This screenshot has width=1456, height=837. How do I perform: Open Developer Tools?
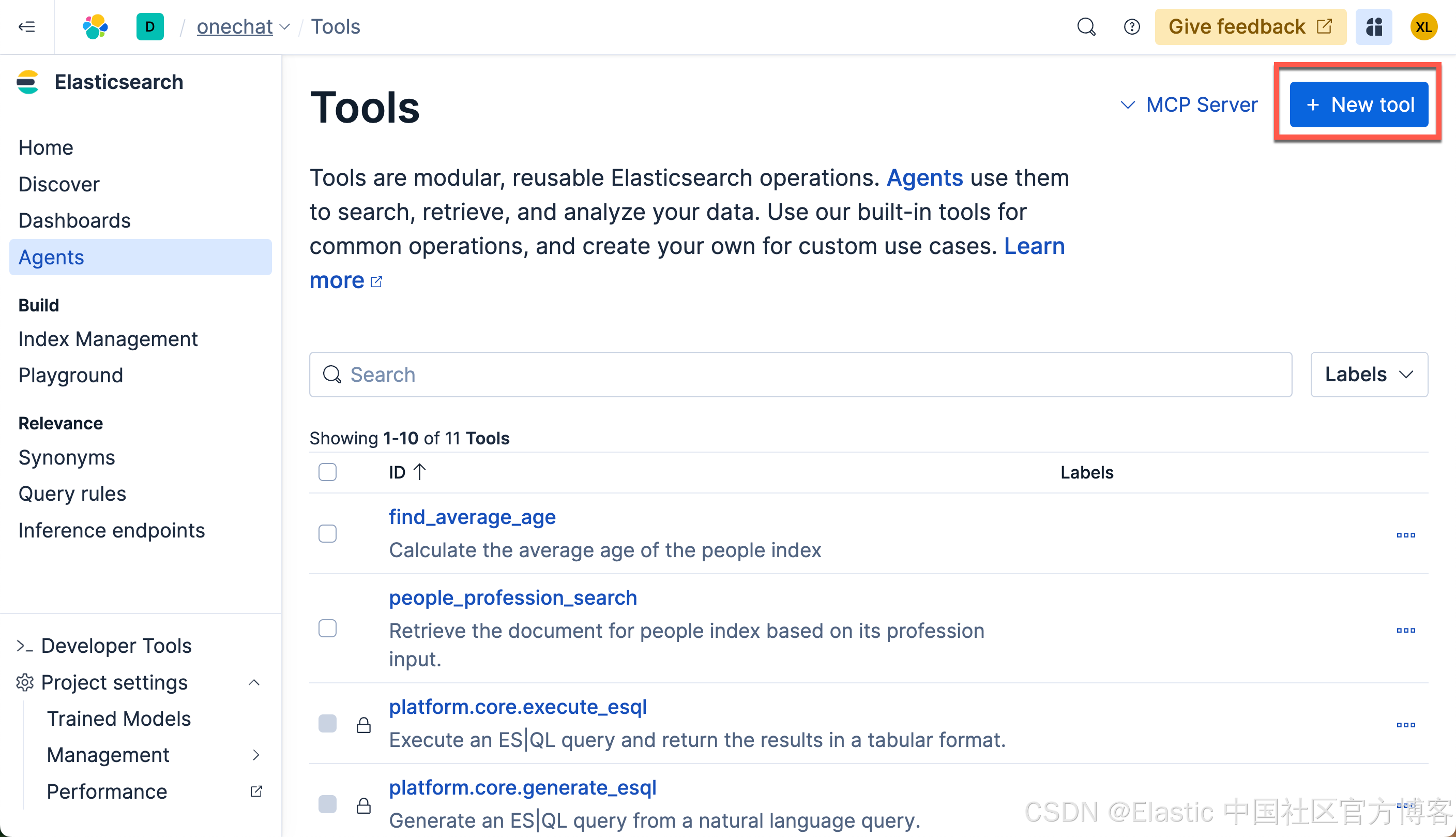(117, 646)
